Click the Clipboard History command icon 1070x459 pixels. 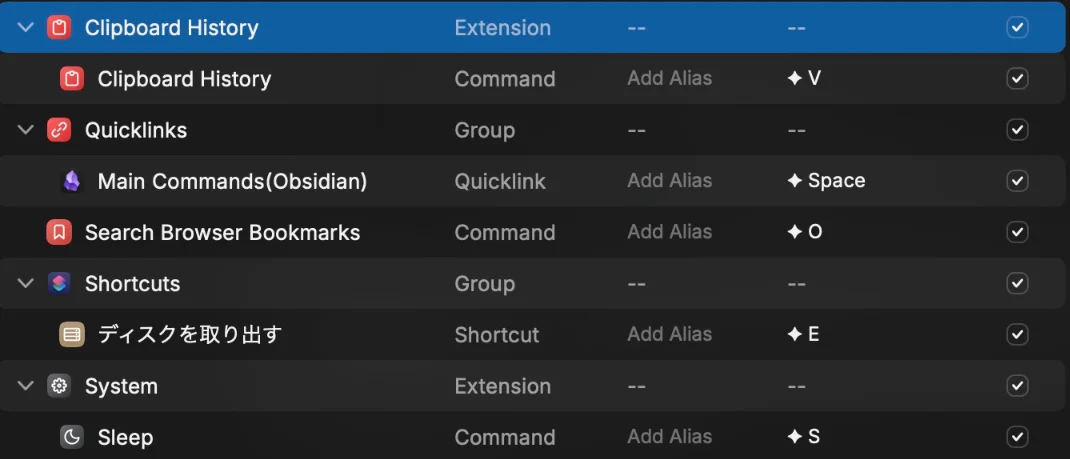click(72, 79)
